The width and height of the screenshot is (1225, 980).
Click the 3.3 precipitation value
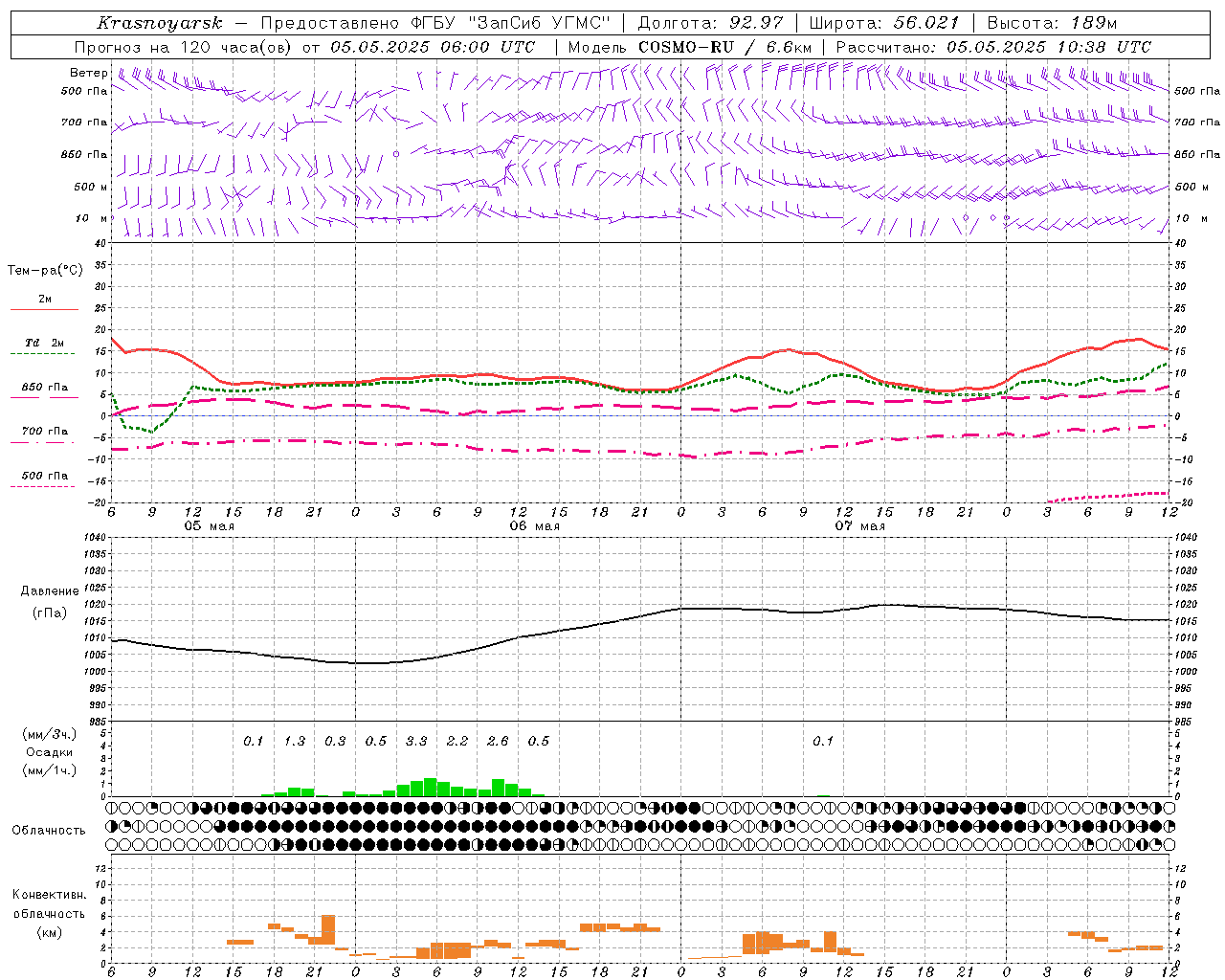(416, 741)
